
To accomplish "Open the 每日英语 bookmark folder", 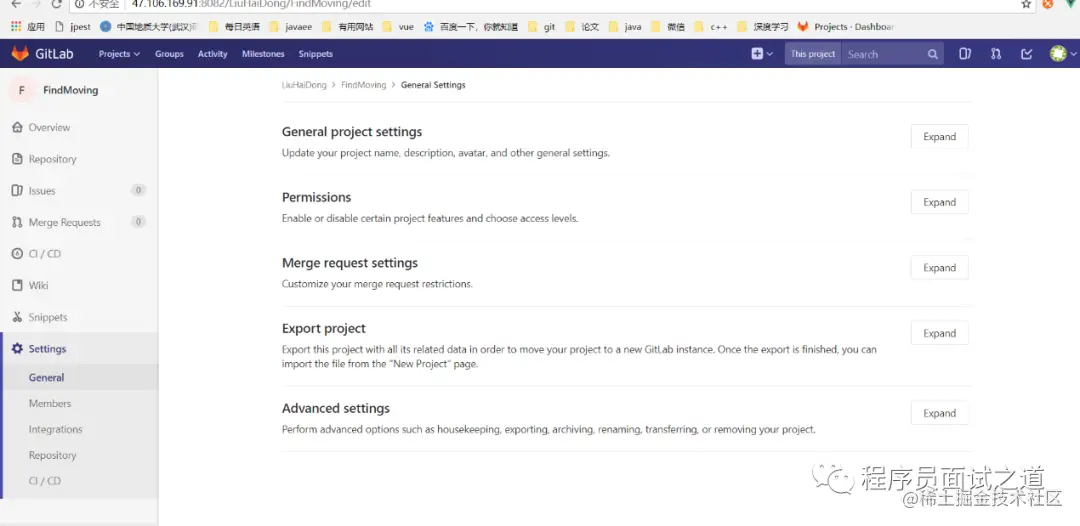I will click(x=235, y=27).
